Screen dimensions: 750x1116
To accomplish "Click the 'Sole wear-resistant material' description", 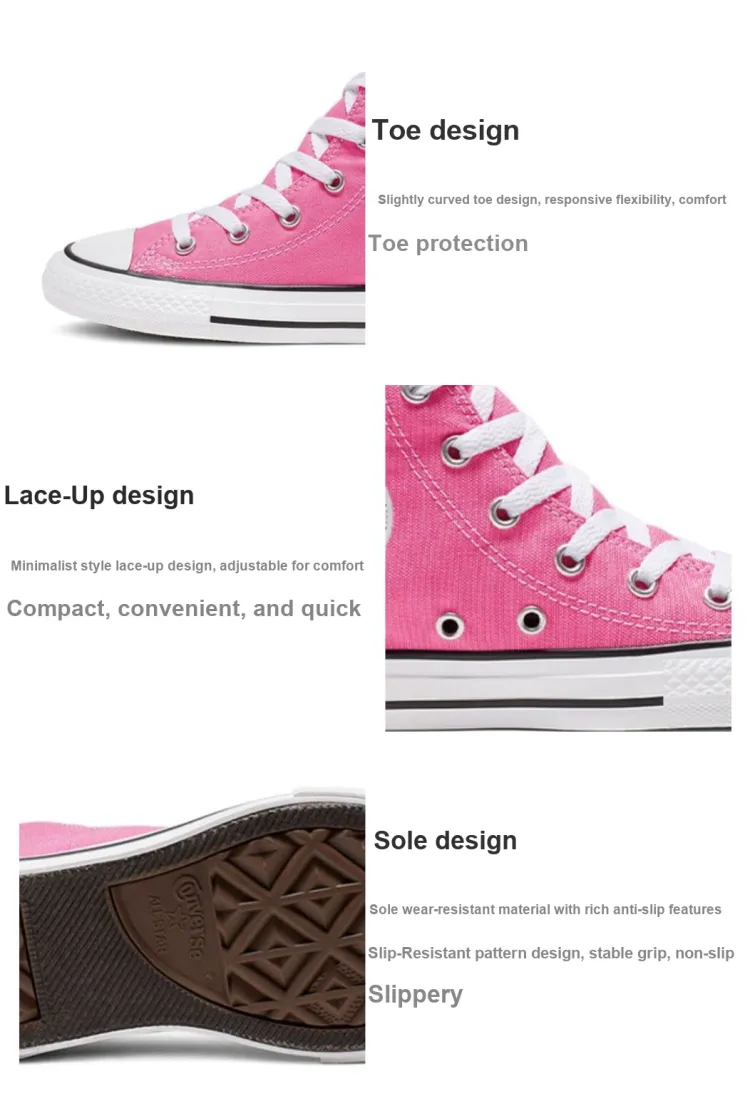I will tap(545, 910).
